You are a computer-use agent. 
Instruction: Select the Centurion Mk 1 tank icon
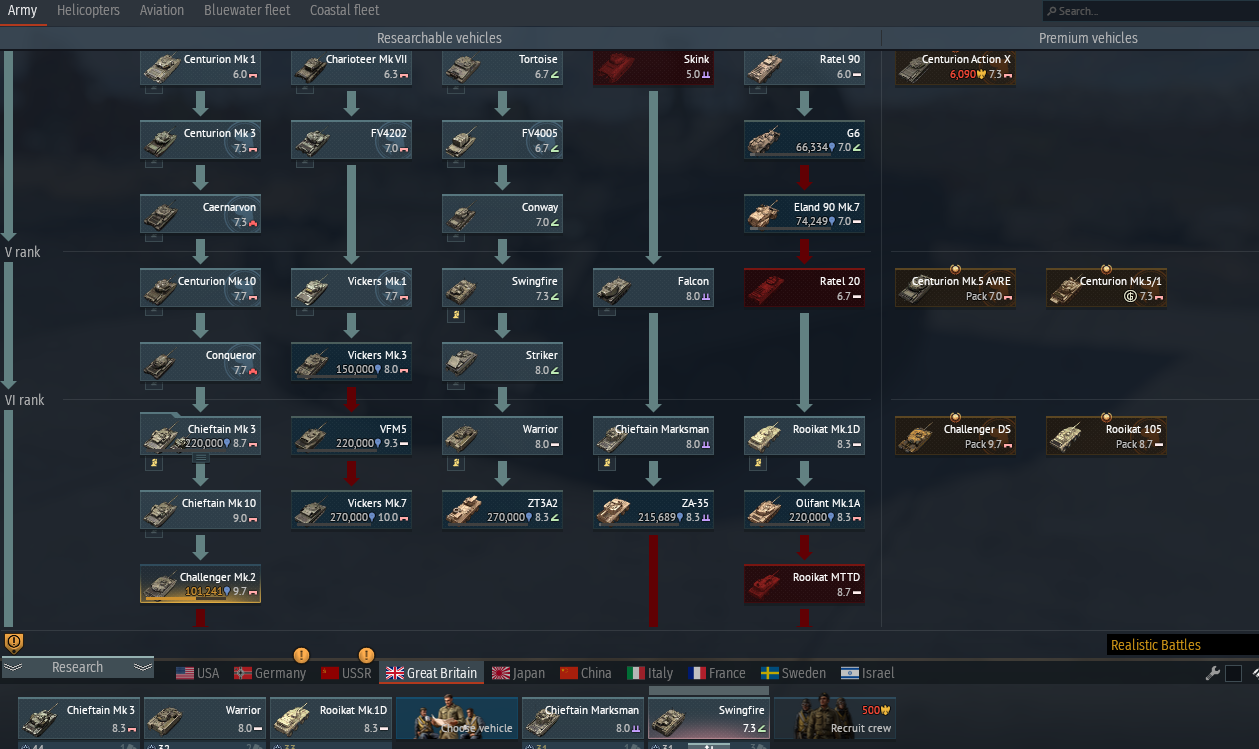tap(200, 67)
